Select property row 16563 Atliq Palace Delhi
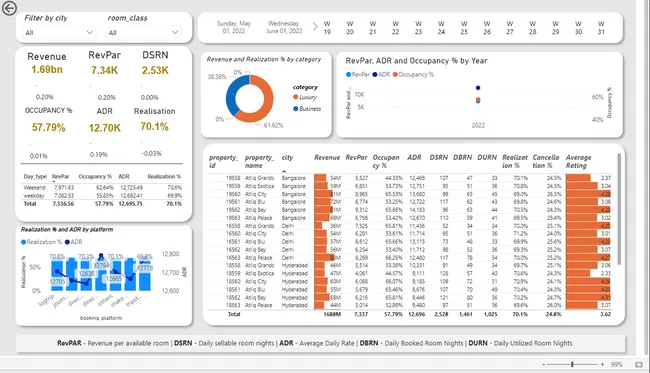 409,258
